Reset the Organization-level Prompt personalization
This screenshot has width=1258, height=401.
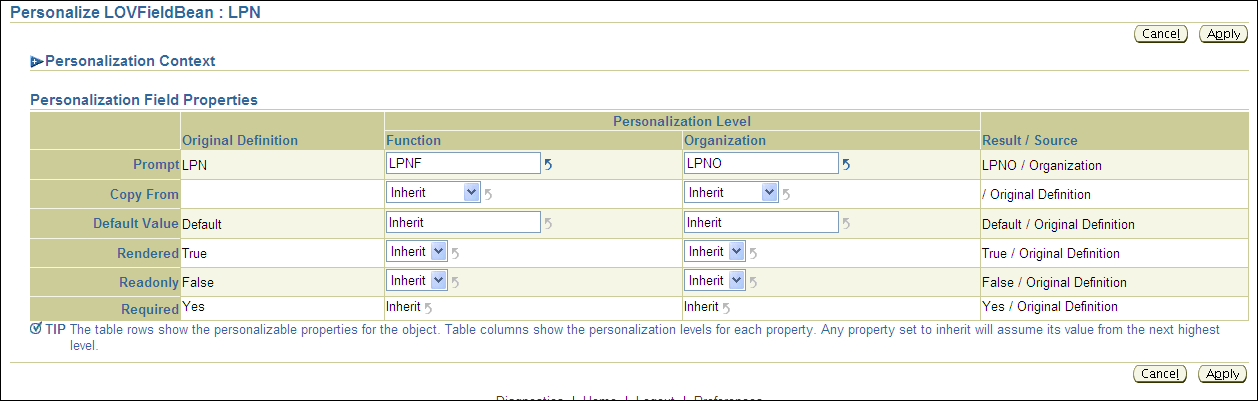(x=846, y=165)
